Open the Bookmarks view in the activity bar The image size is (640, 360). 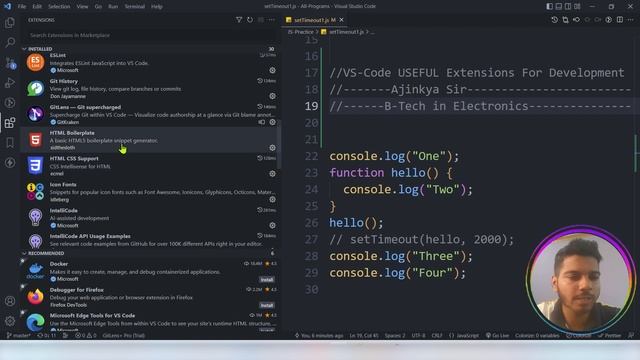pos(10,142)
